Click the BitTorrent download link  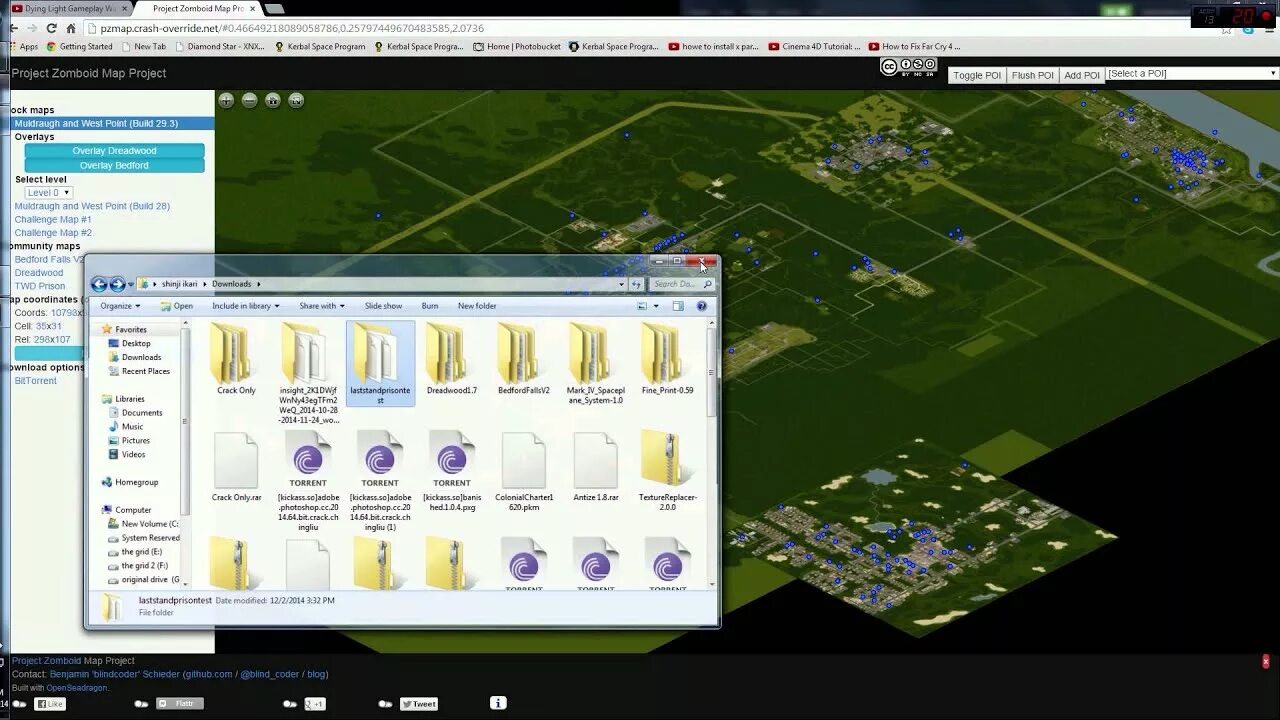tap(35, 381)
